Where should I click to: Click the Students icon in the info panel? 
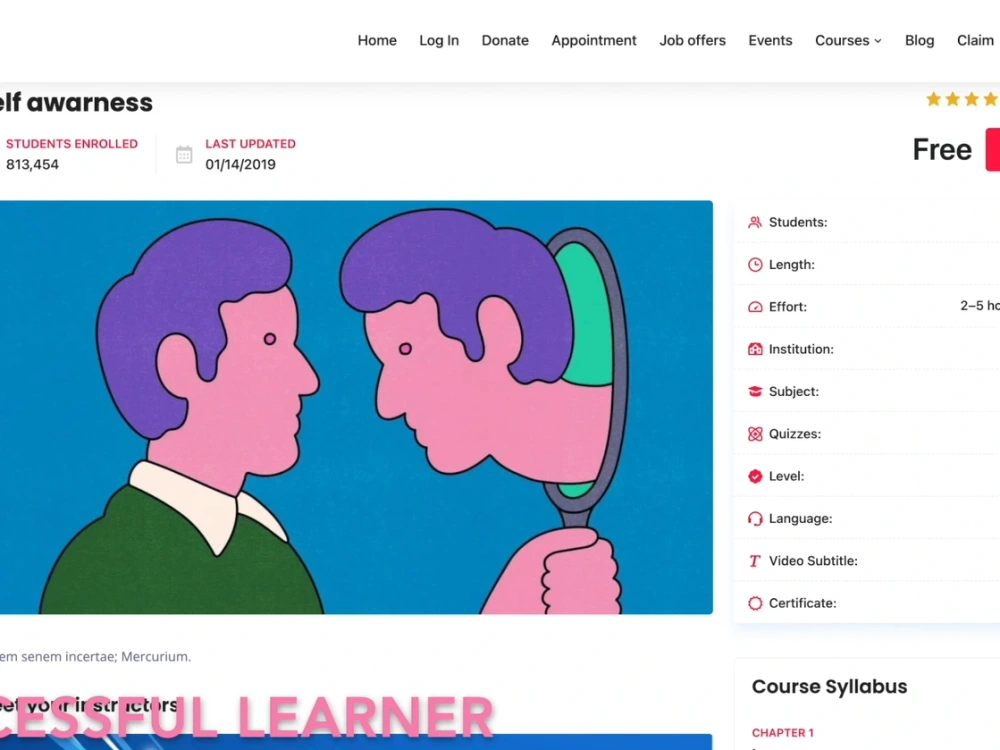[x=755, y=222]
